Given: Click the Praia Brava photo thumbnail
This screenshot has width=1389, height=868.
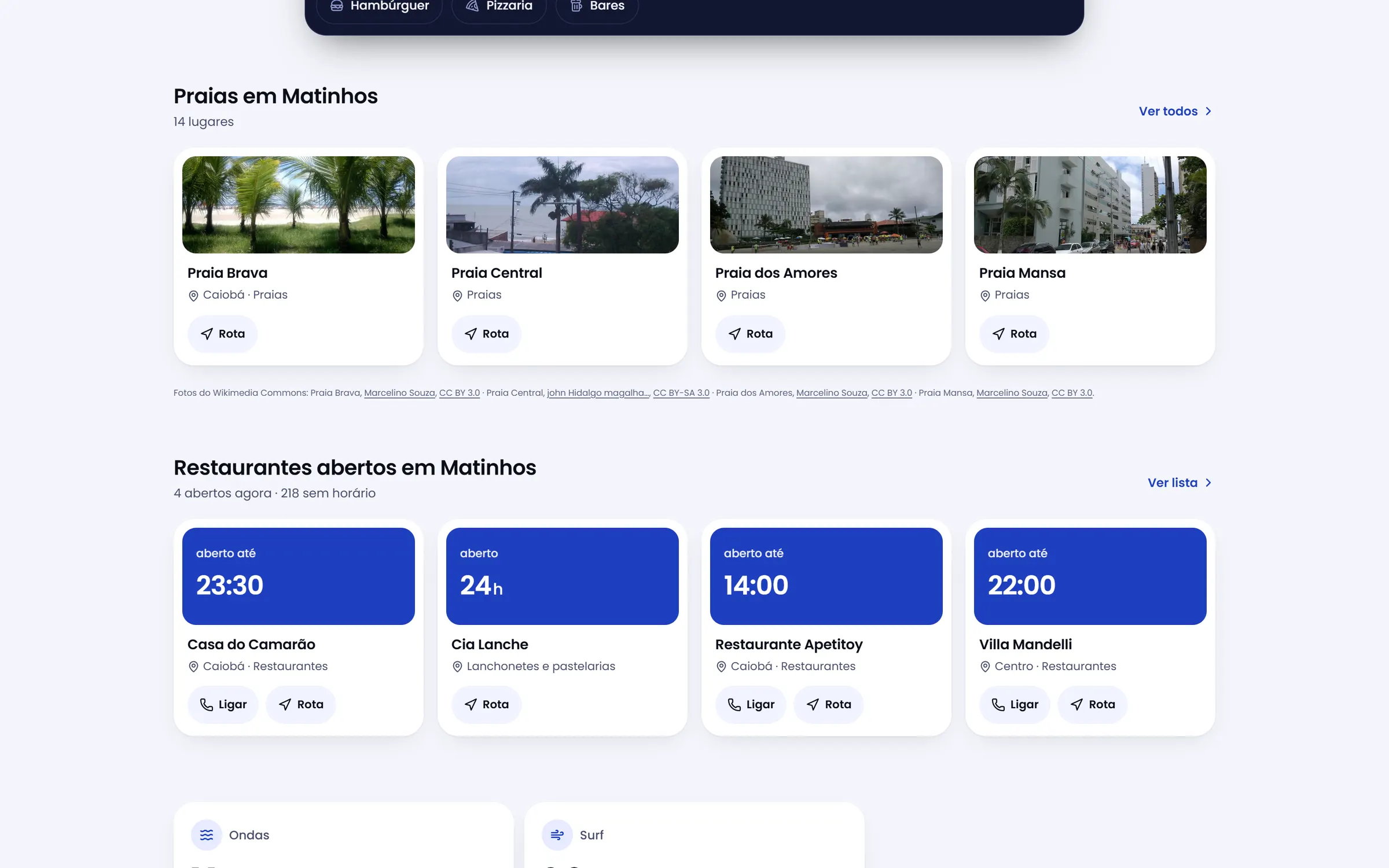Looking at the screenshot, I should click(299, 205).
